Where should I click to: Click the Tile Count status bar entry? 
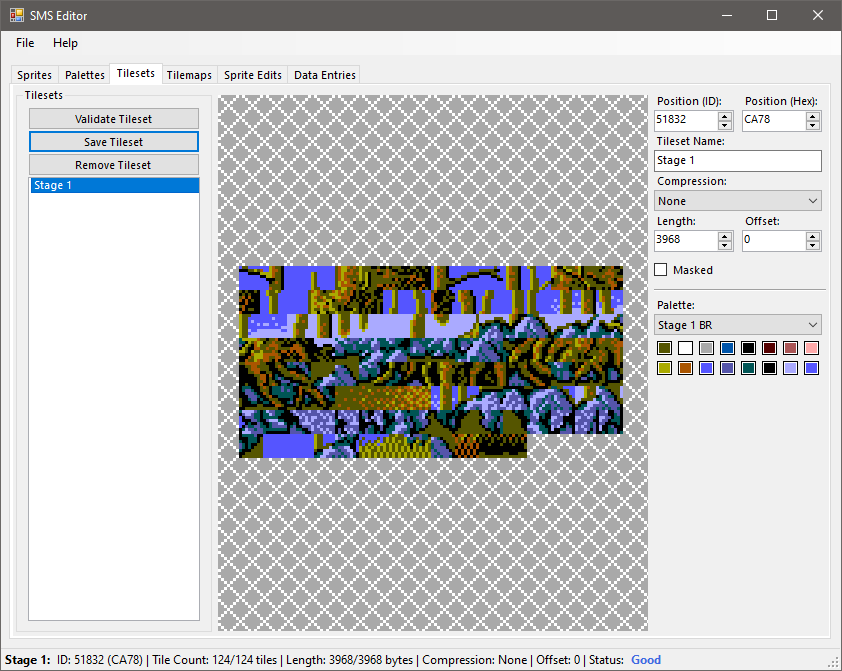click(x=215, y=660)
